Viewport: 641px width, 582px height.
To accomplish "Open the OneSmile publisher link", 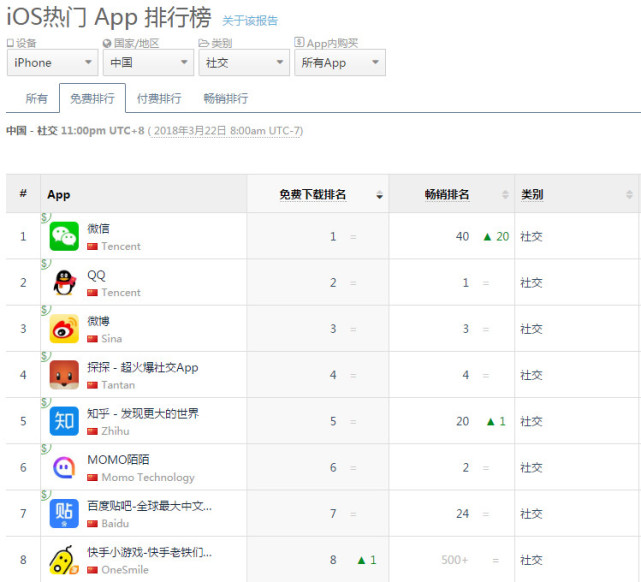I will pos(125,570).
